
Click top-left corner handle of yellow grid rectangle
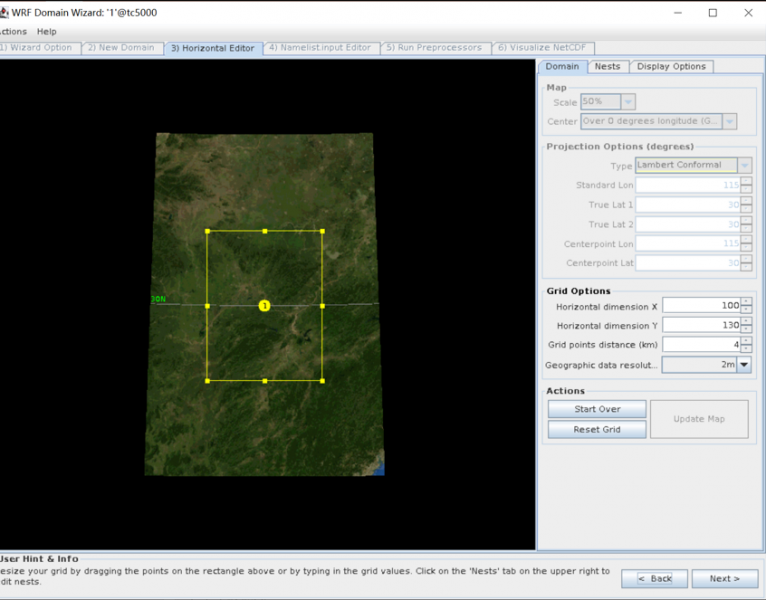(x=207, y=231)
